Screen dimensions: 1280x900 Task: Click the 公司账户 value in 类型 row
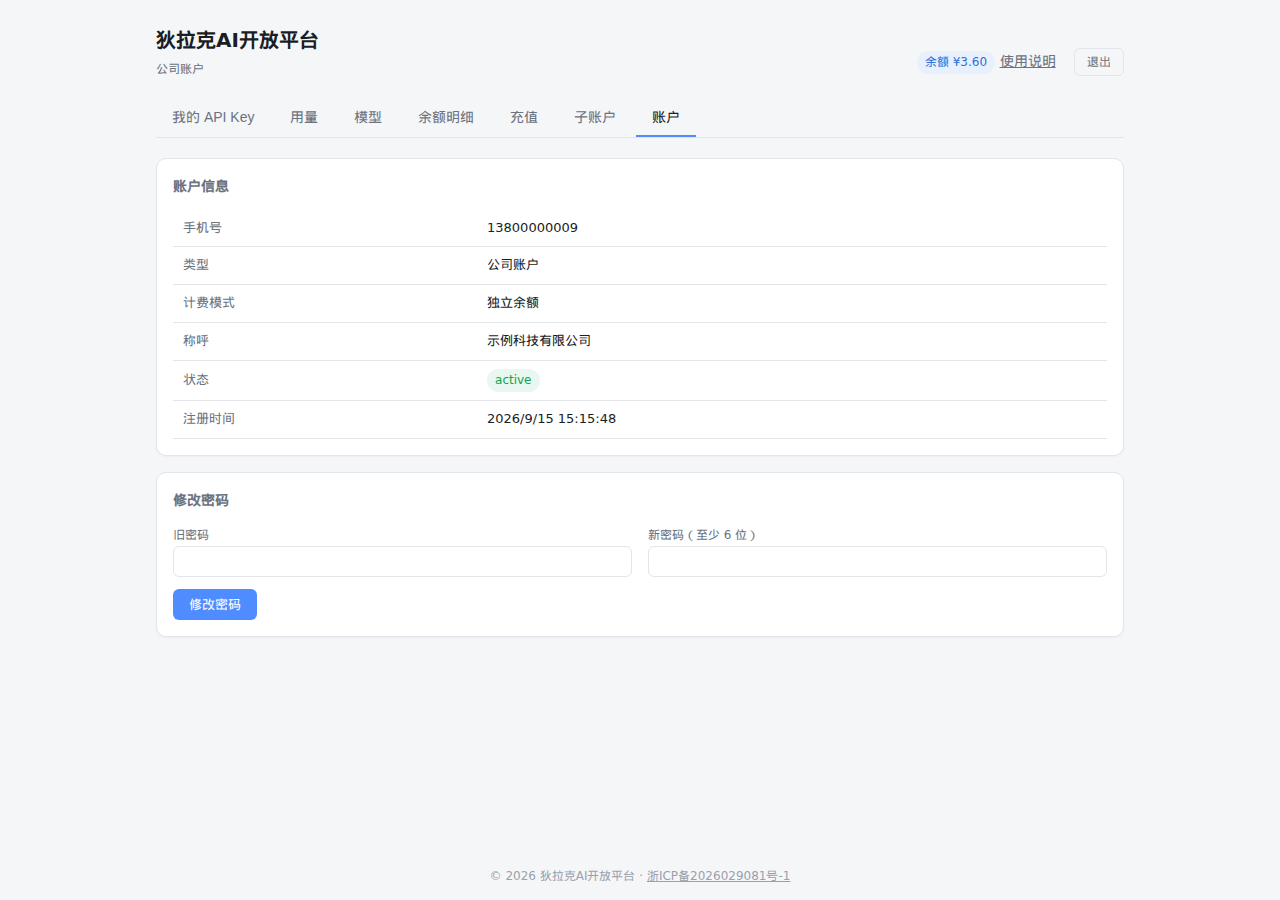tap(513, 265)
